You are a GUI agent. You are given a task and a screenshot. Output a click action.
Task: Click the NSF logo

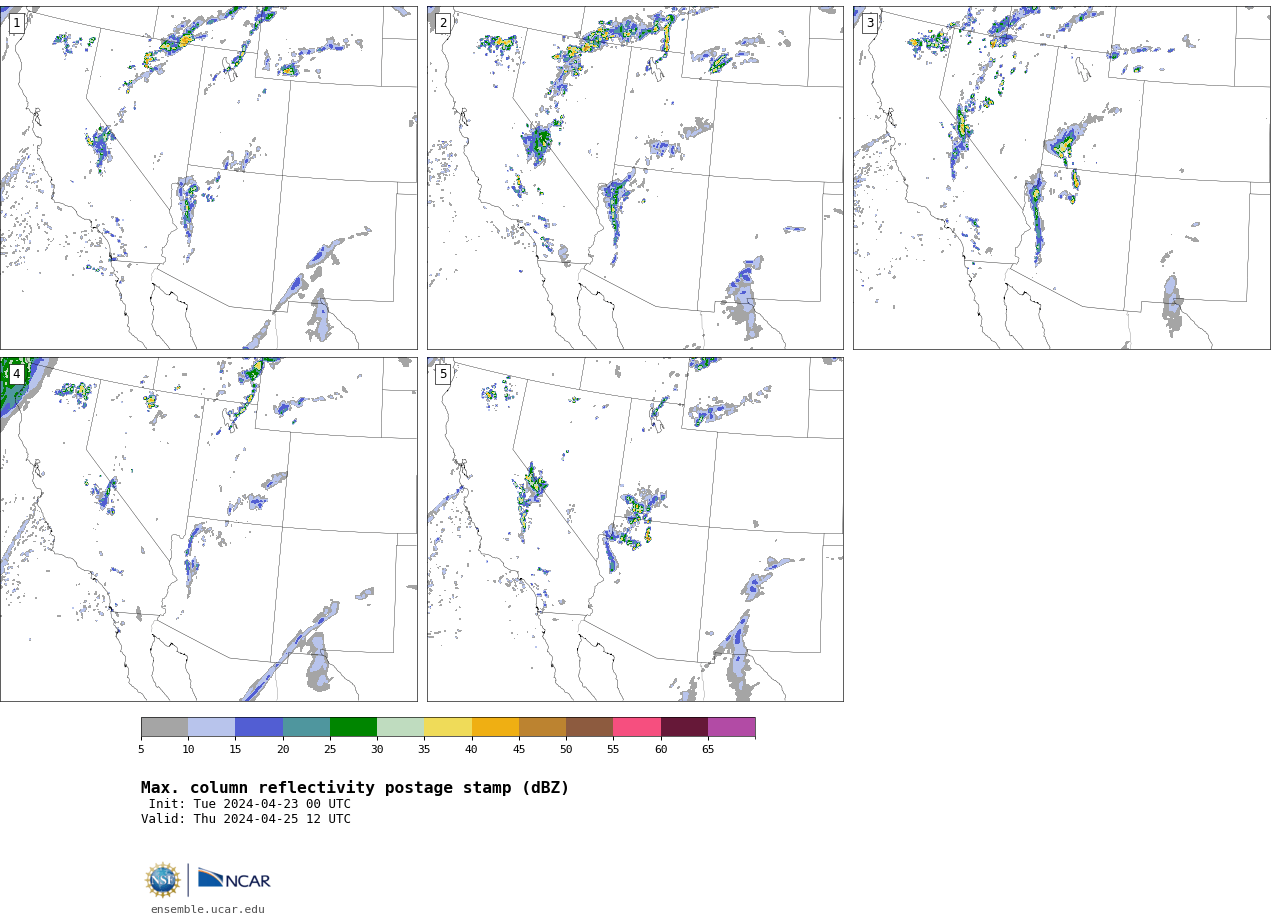162,880
